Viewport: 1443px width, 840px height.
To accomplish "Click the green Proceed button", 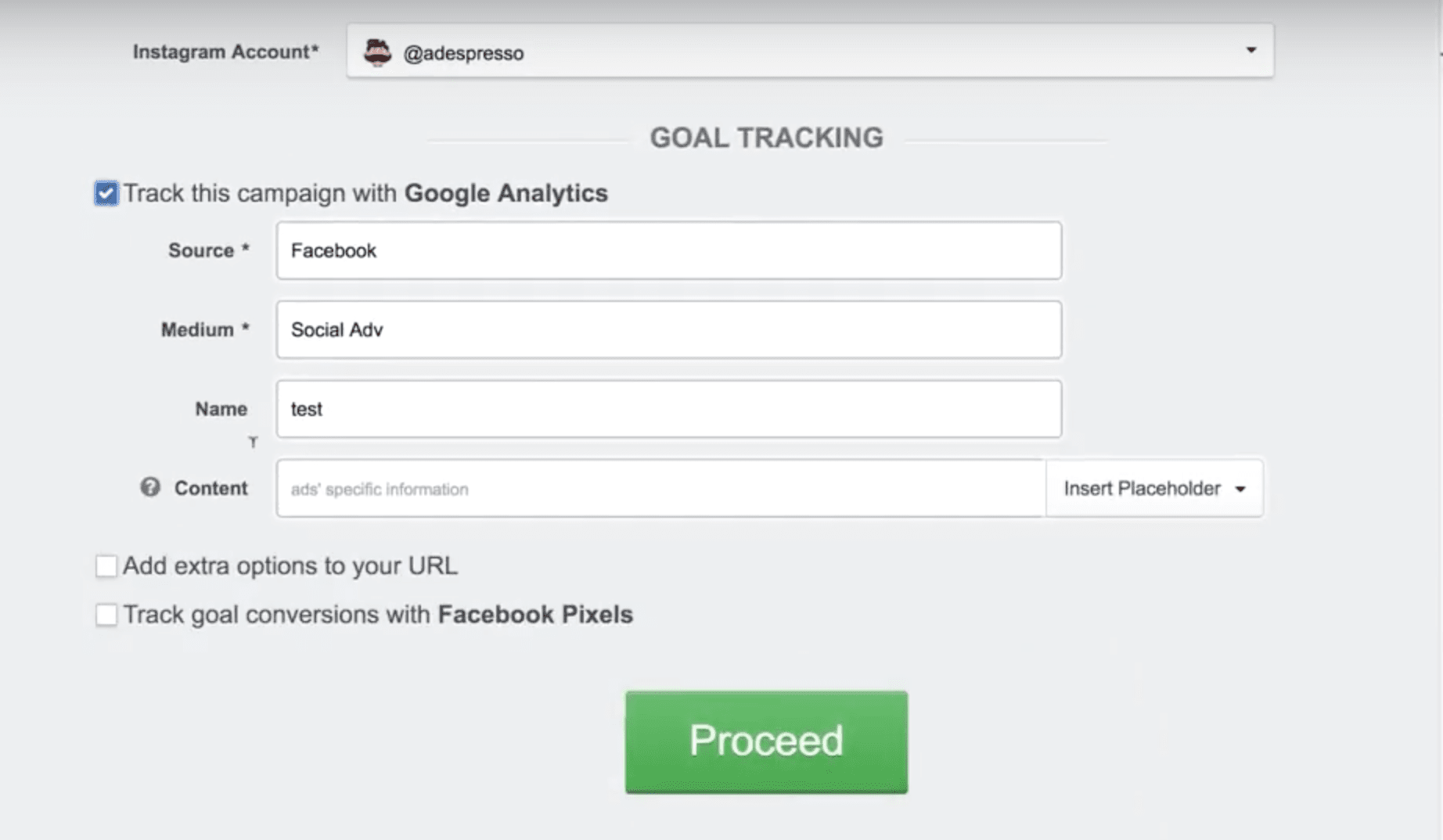I will [766, 741].
